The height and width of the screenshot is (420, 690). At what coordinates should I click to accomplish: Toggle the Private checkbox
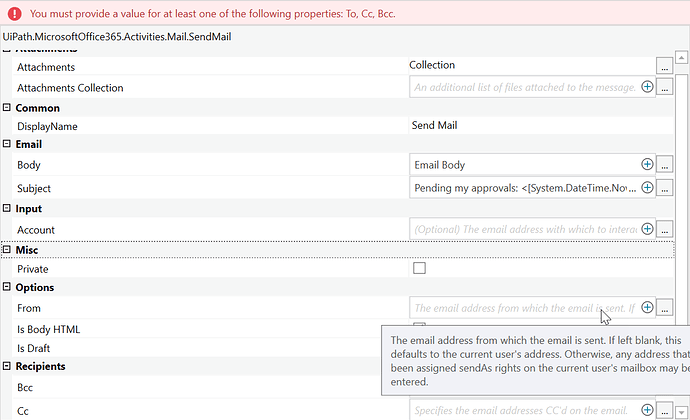(x=419, y=269)
